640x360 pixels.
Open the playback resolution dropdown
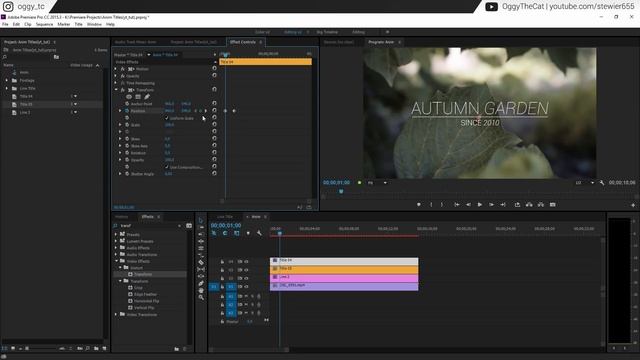click(x=584, y=183)
